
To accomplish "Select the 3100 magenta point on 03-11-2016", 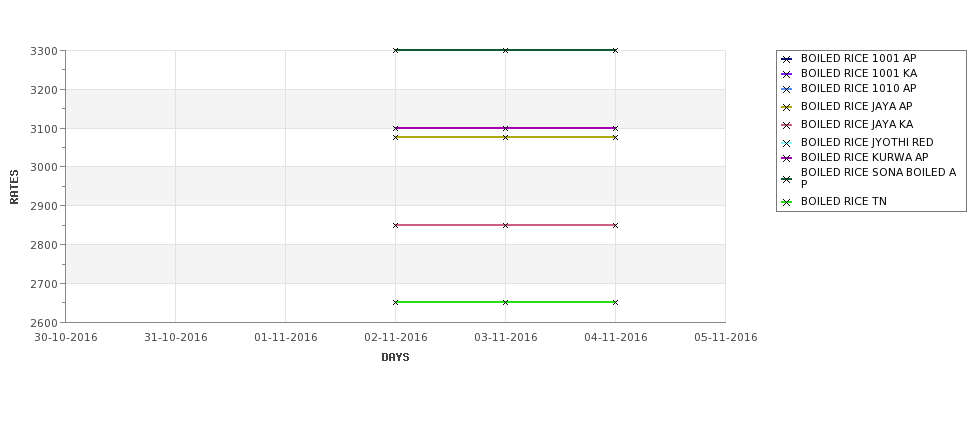I will click(x=506, y=128).
